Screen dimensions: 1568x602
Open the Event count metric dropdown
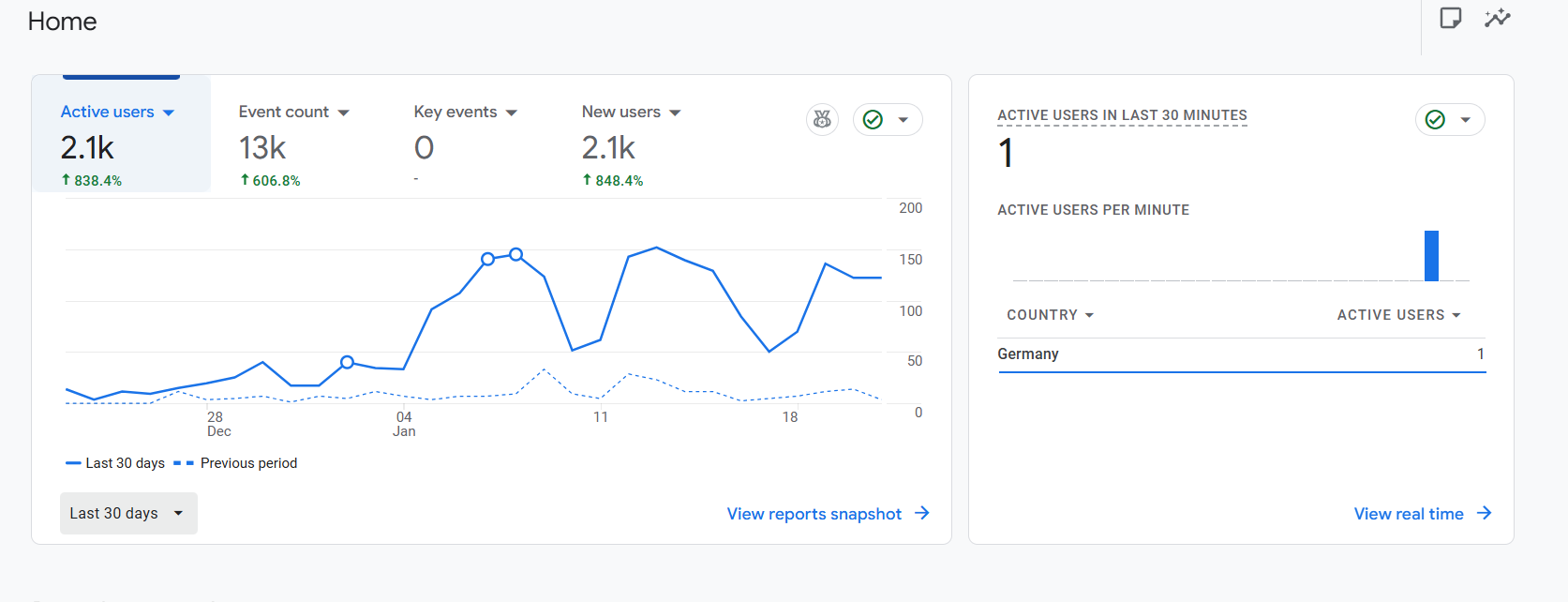click(x=344, y=113)
